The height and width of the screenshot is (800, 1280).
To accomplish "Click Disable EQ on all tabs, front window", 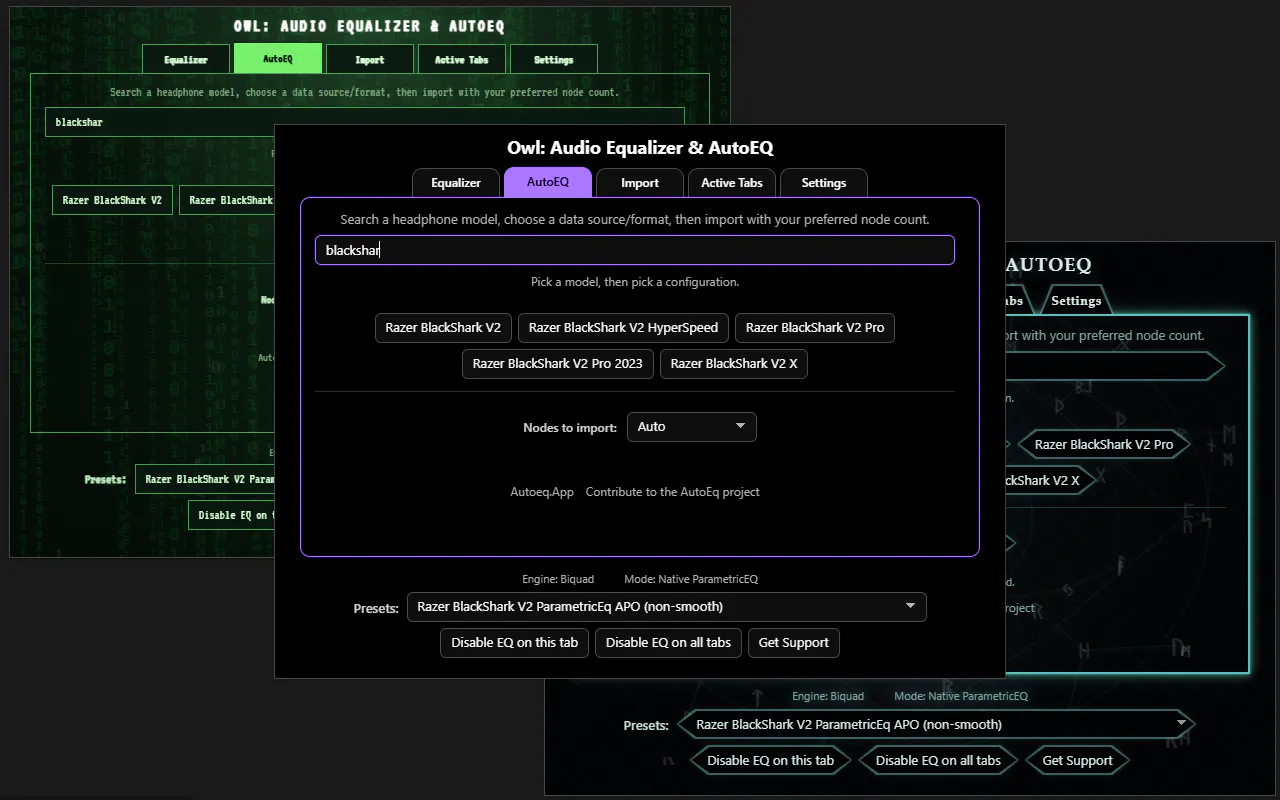I will 669,643.
